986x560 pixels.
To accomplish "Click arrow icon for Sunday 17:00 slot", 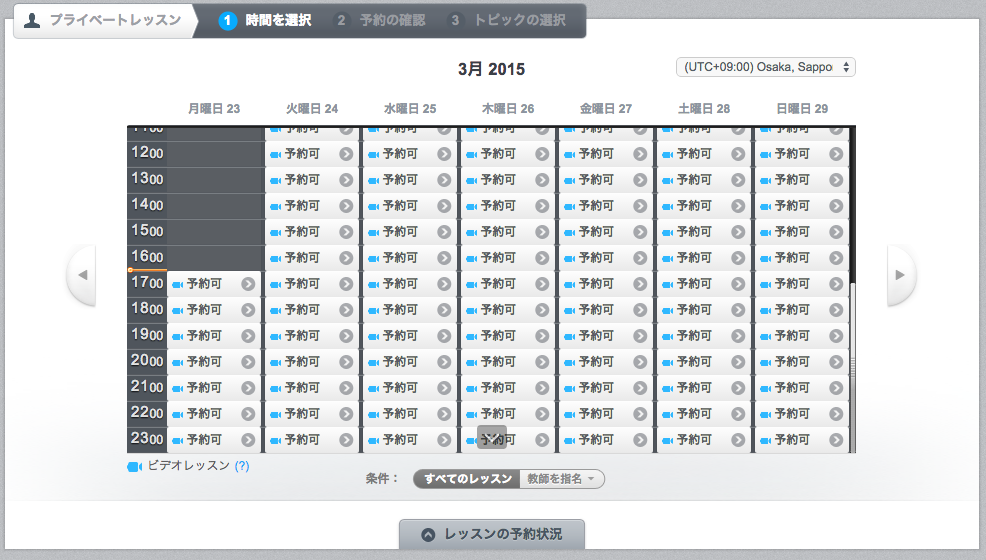I will 836,284.
